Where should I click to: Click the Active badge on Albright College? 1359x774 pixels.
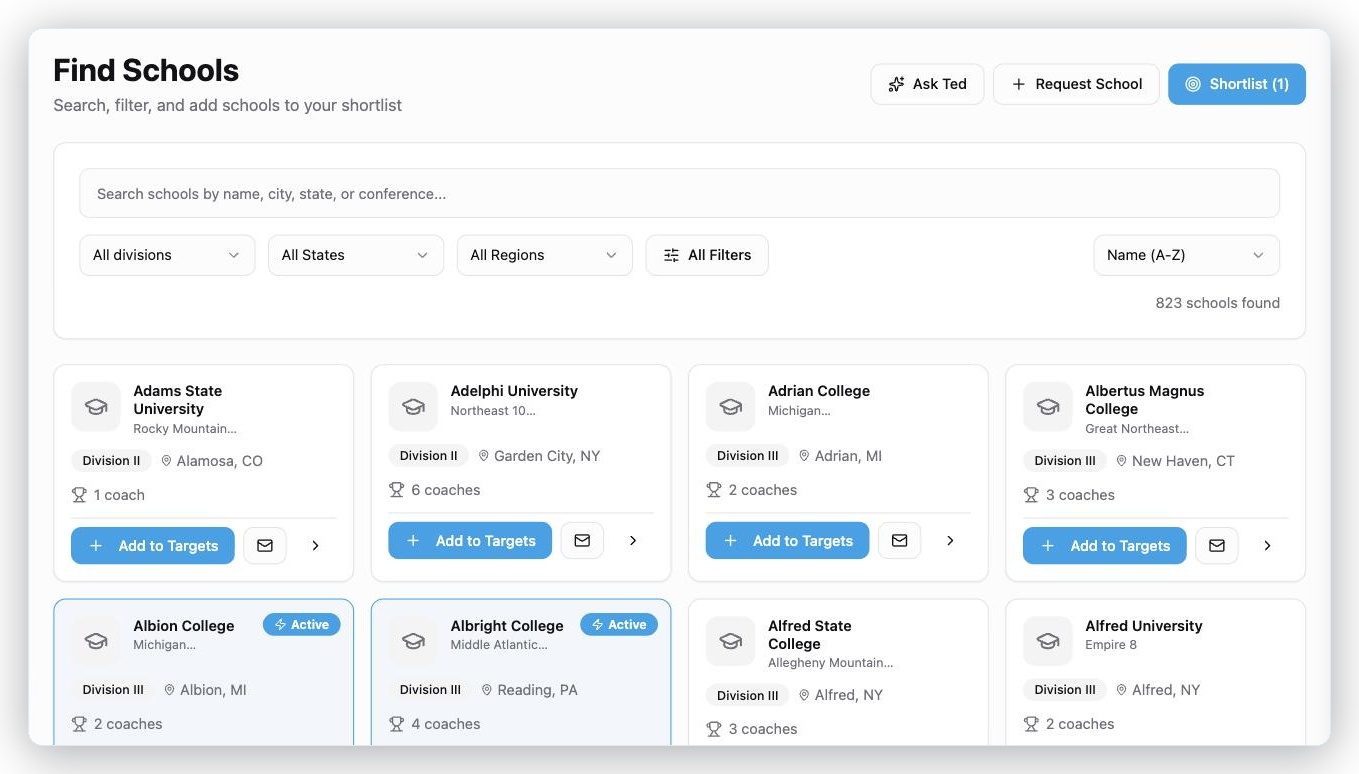[619, 625]
